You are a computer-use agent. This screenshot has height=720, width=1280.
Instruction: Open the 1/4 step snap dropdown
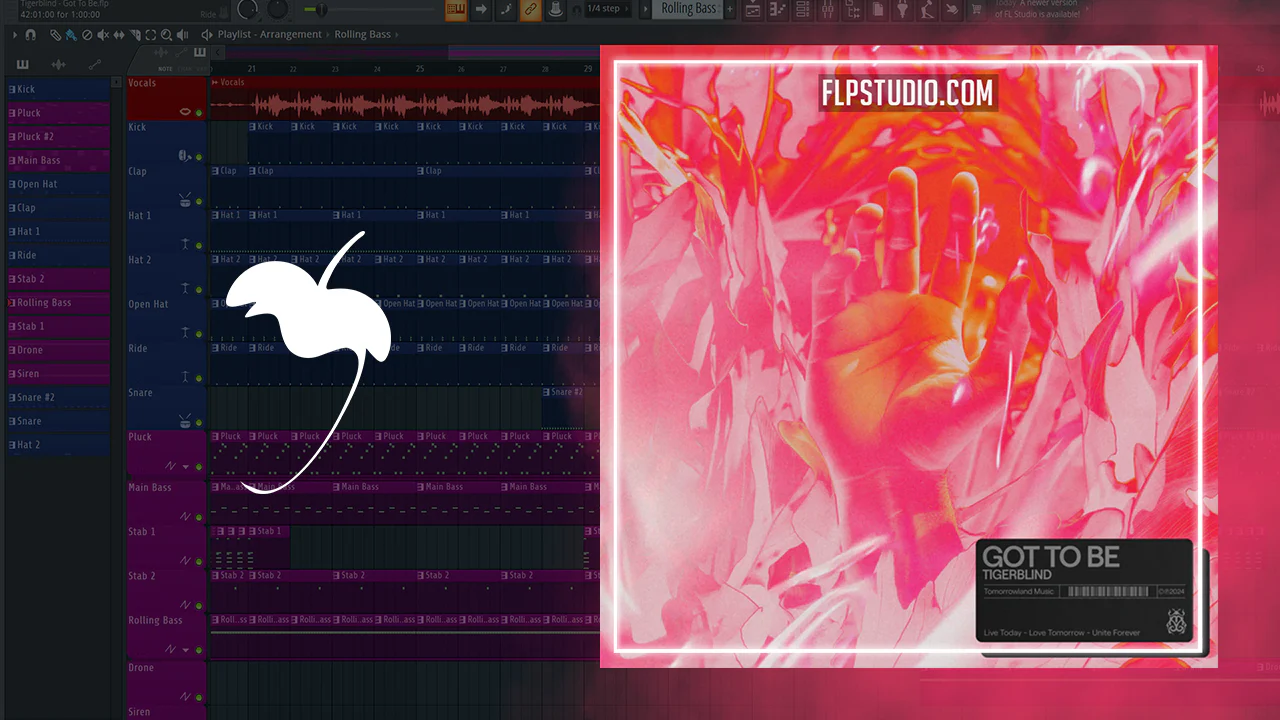pyautogui.click(x=608, y=9)
